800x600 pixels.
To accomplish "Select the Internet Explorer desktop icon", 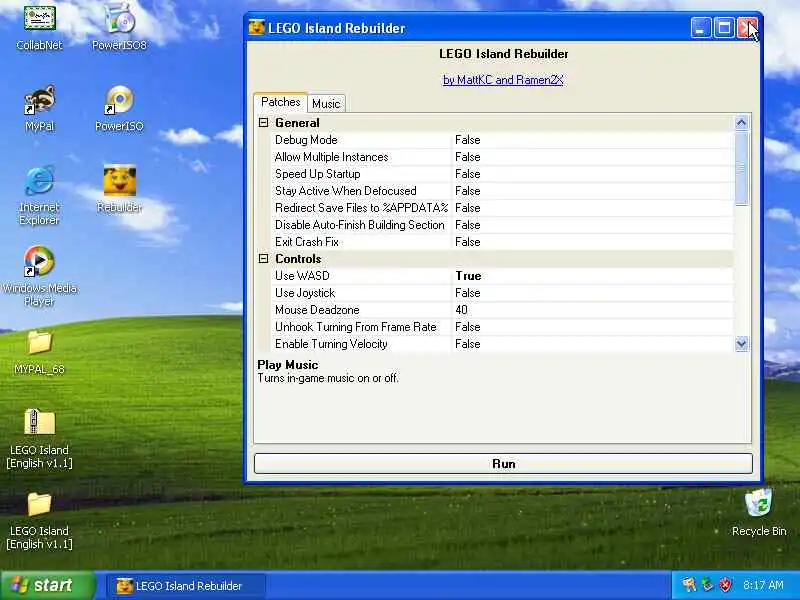I will pyautogui.click(x=39, y=181).
